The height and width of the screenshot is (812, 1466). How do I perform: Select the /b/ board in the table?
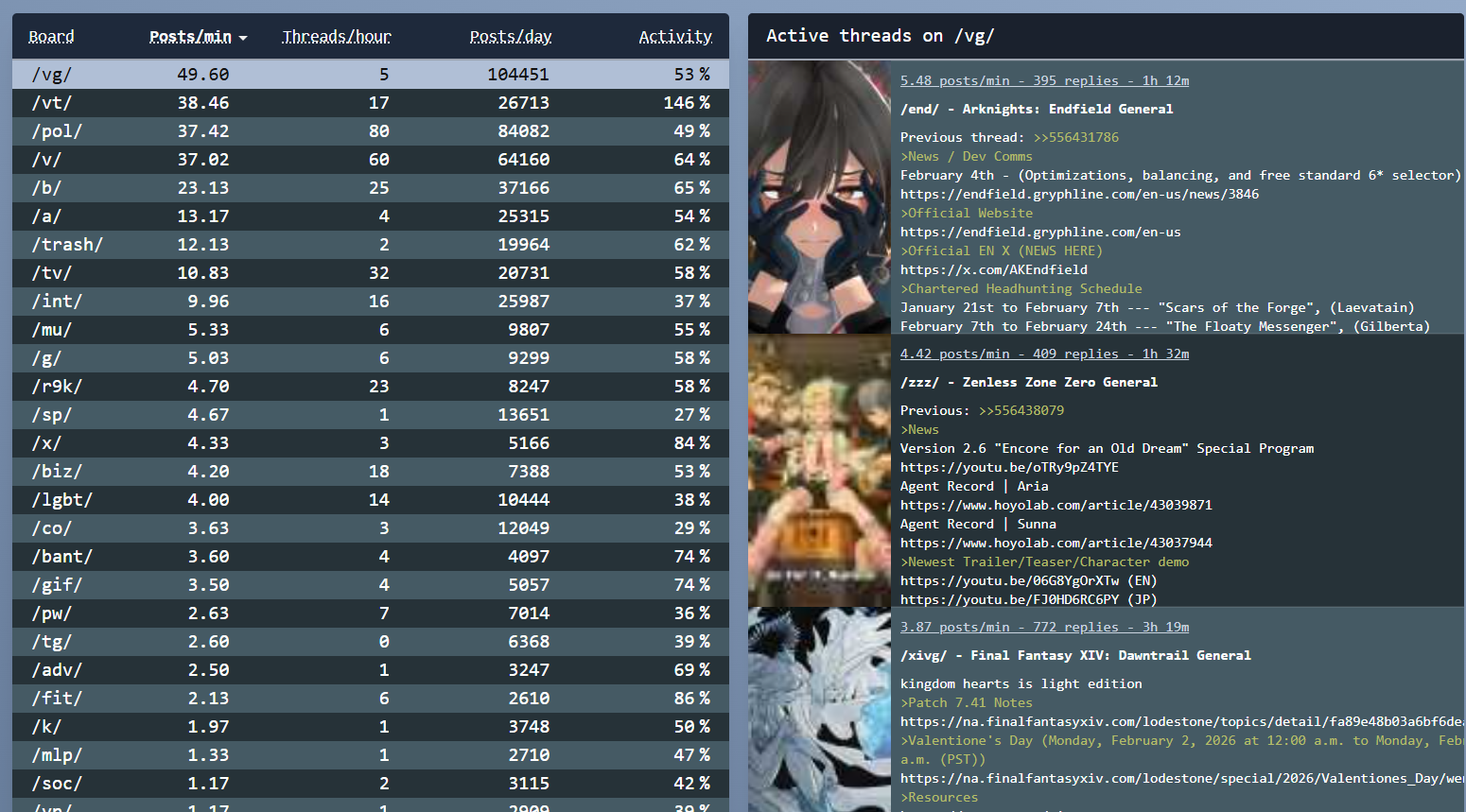coord(371,187)
